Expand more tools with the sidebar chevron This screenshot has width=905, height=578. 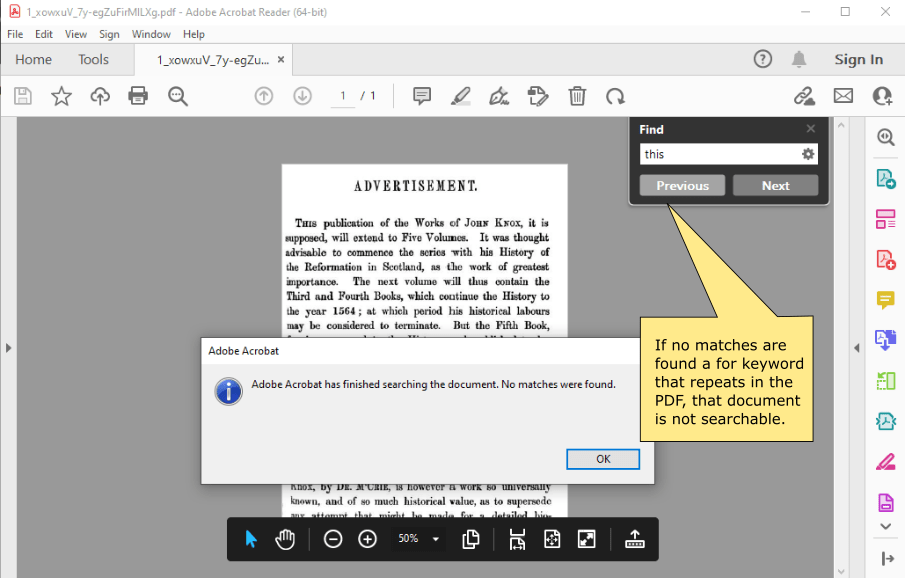point(885,525)
